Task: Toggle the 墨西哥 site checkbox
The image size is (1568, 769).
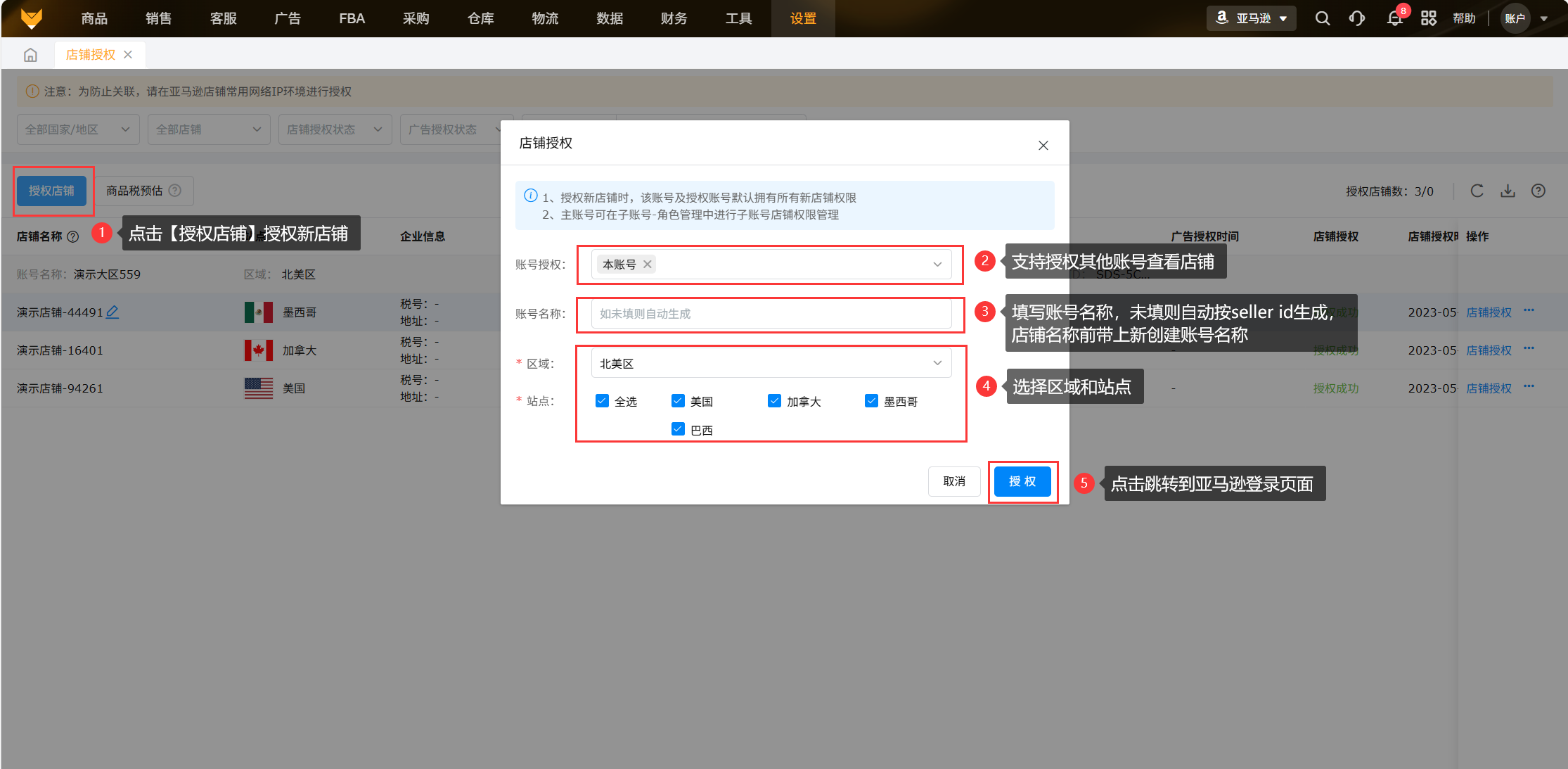Action: click(870, 400)
